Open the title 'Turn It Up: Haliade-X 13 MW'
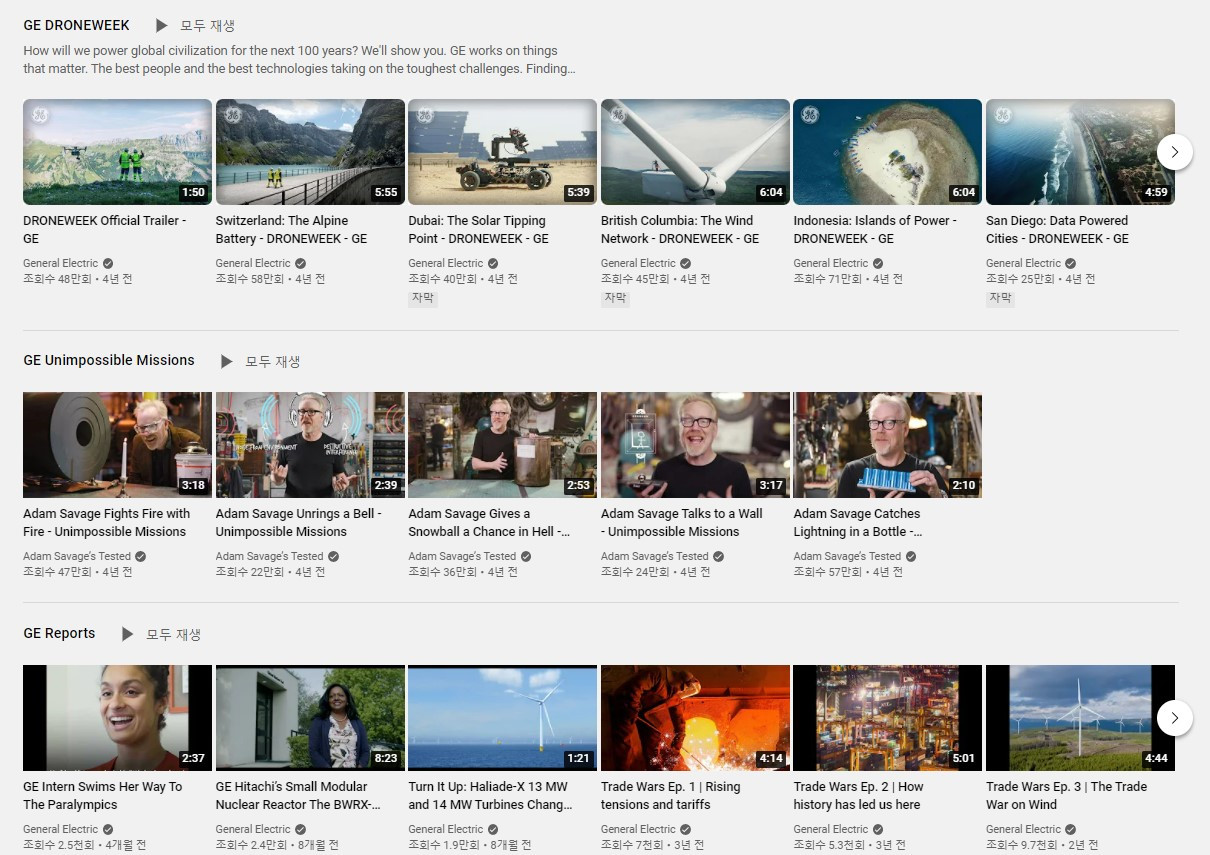The image size is (1210, 855). pos(490,796)
